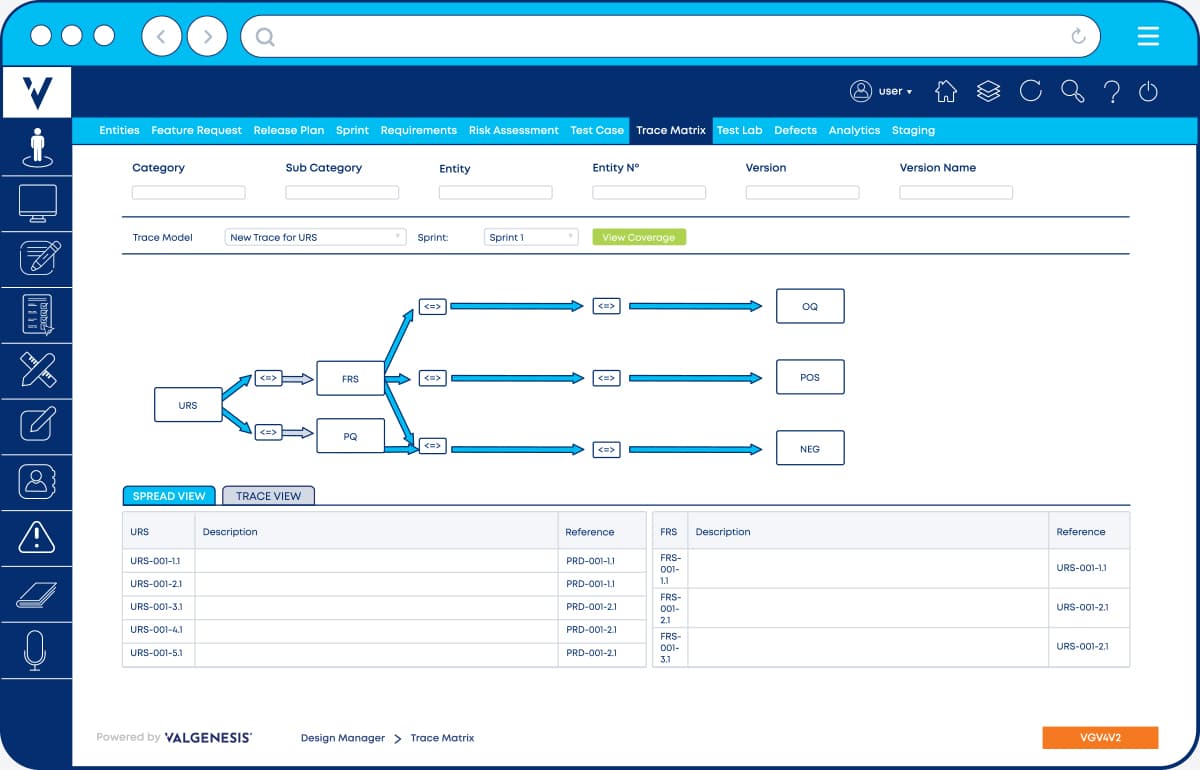Switch to the Test Lab tab

click(x=739, y=130)
